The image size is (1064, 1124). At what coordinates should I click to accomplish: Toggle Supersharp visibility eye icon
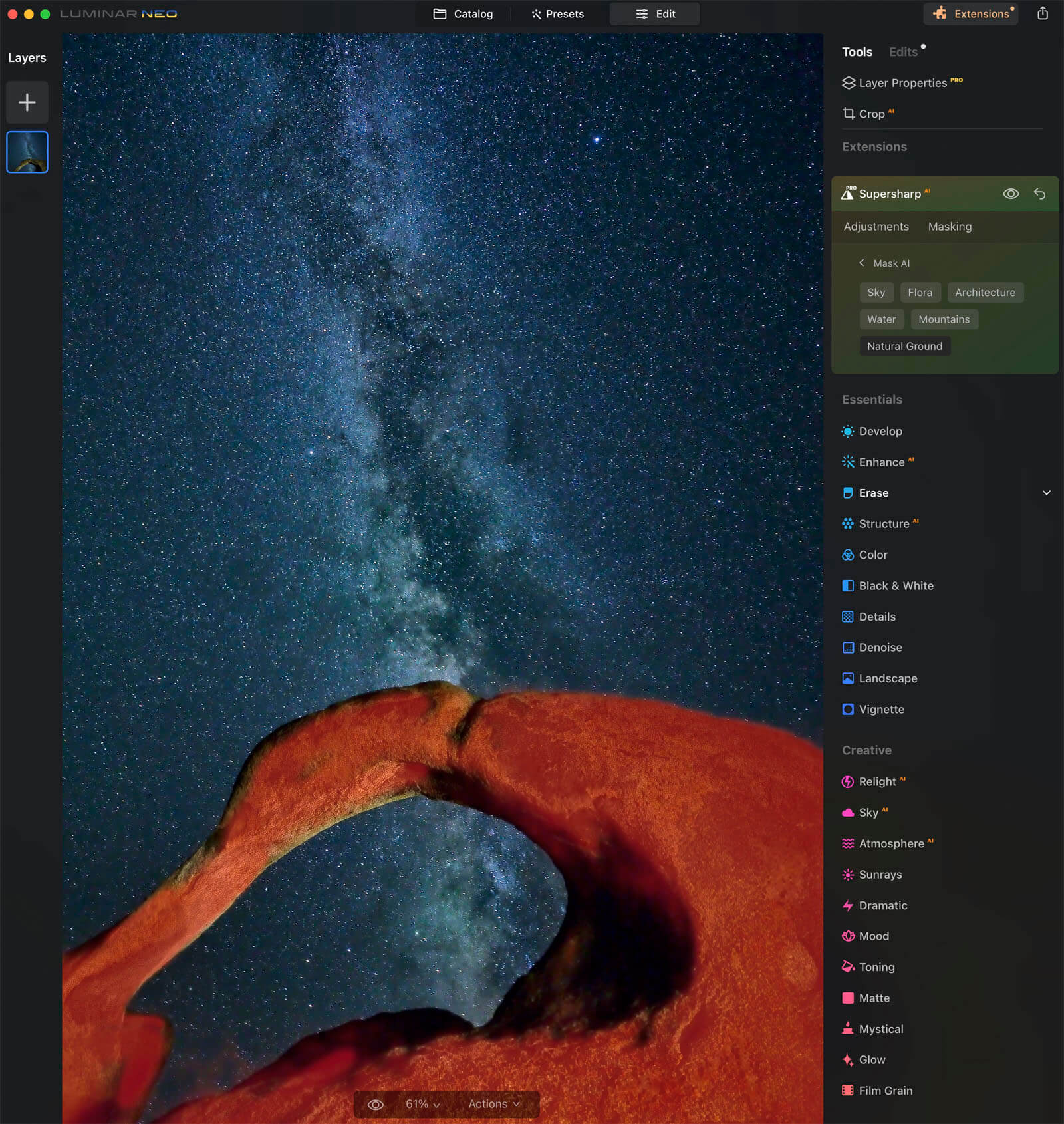coord(1010,194)
